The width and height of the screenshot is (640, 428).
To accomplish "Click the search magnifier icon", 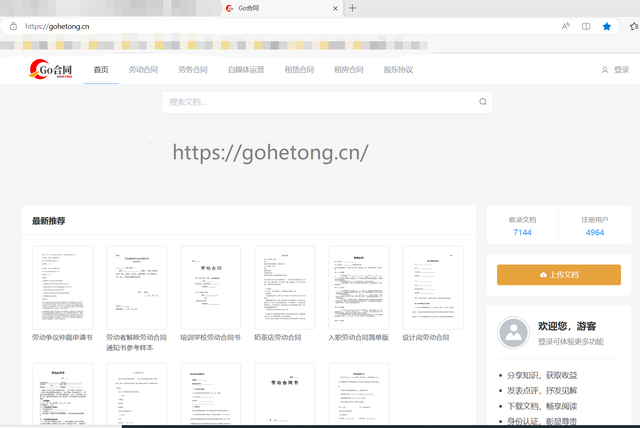I will [482, 102].
